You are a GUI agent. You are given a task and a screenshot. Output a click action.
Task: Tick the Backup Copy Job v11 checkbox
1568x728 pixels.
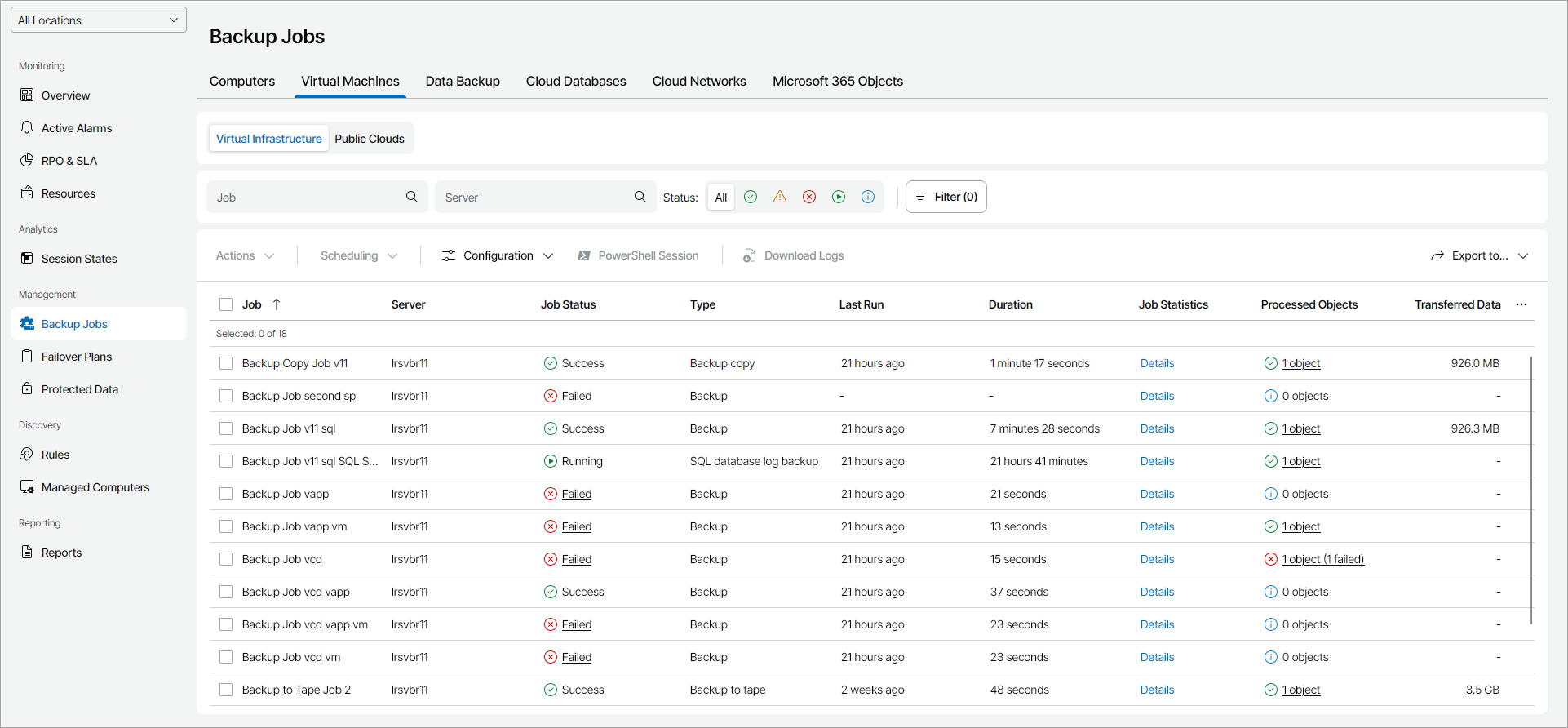tap(226, 363)
